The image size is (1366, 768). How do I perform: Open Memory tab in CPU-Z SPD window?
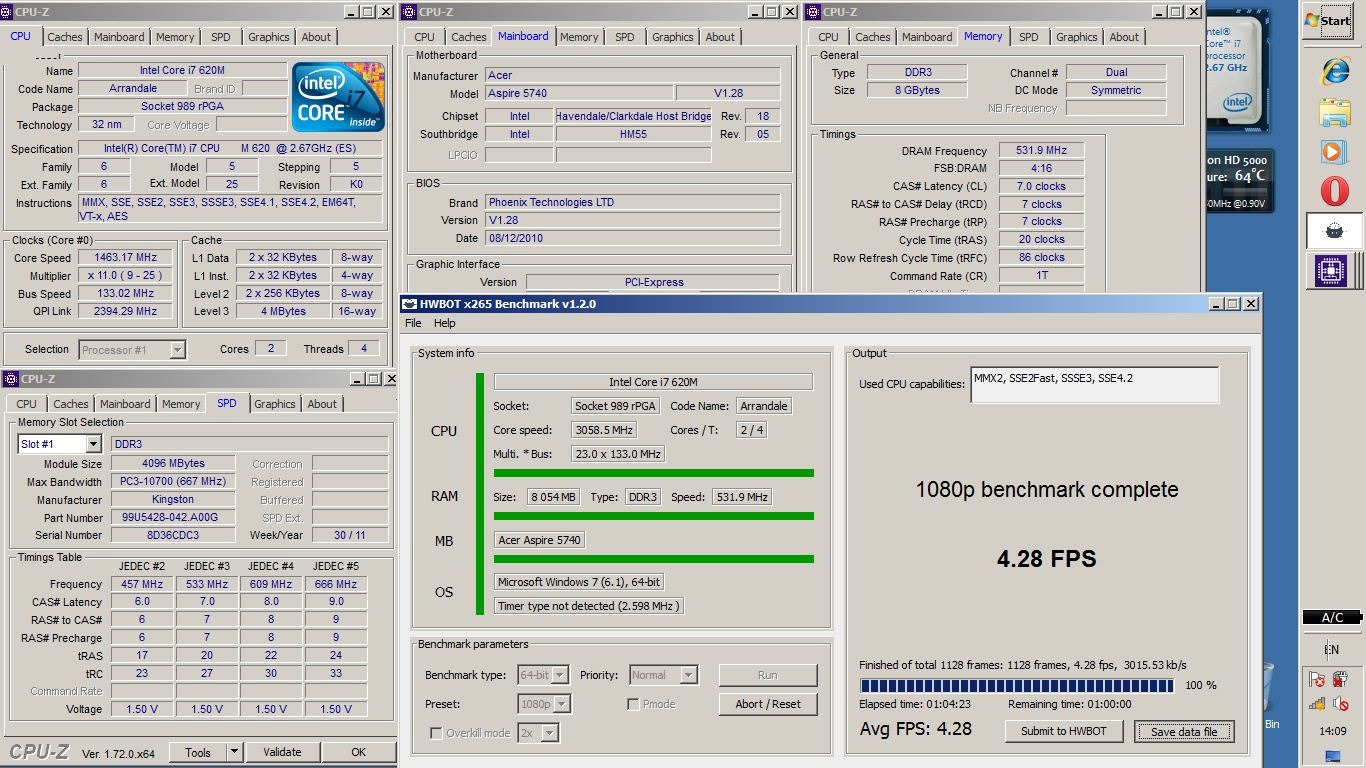click(x=181, y=404)
